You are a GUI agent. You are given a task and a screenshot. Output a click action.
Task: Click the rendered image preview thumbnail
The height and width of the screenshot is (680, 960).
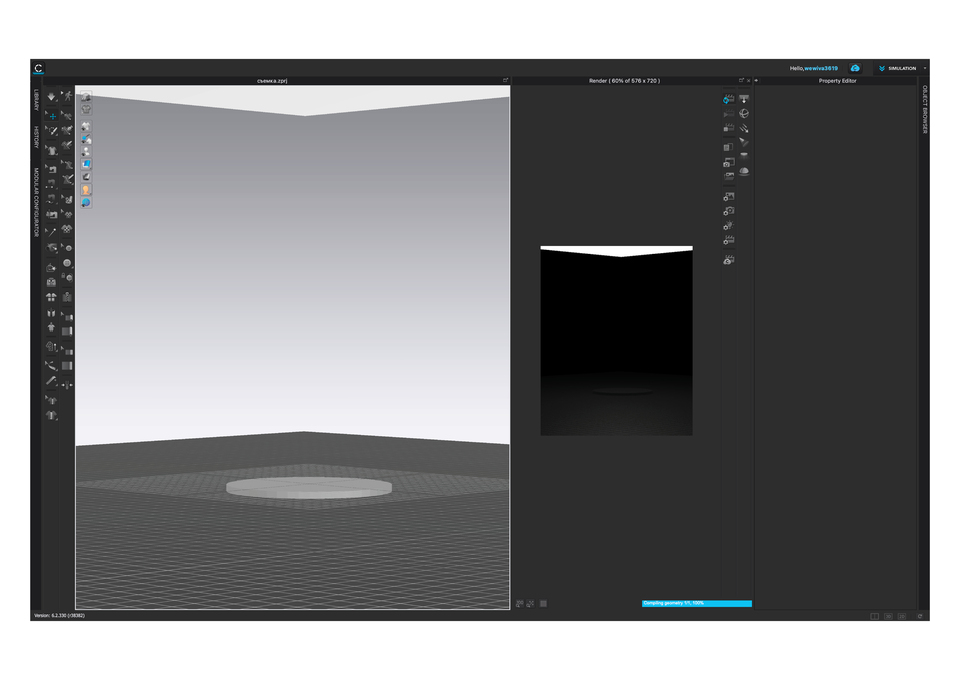click(x=617, y=341)
